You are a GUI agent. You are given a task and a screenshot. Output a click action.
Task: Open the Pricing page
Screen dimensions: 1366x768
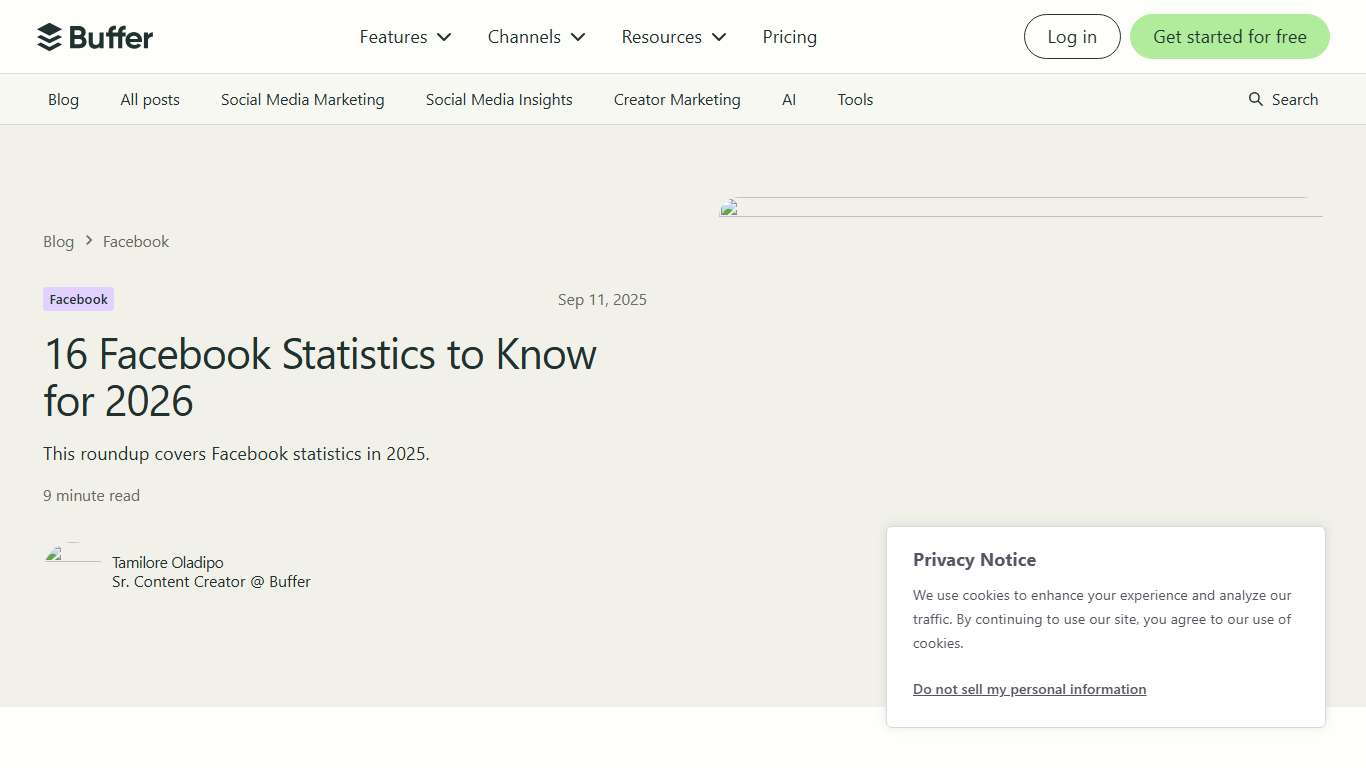(x=789, y=36)
